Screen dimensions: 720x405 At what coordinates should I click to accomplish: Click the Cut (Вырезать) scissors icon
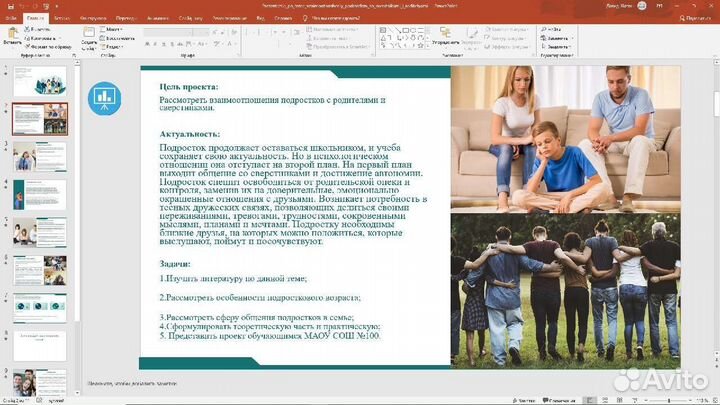click(x=37, y=29)
